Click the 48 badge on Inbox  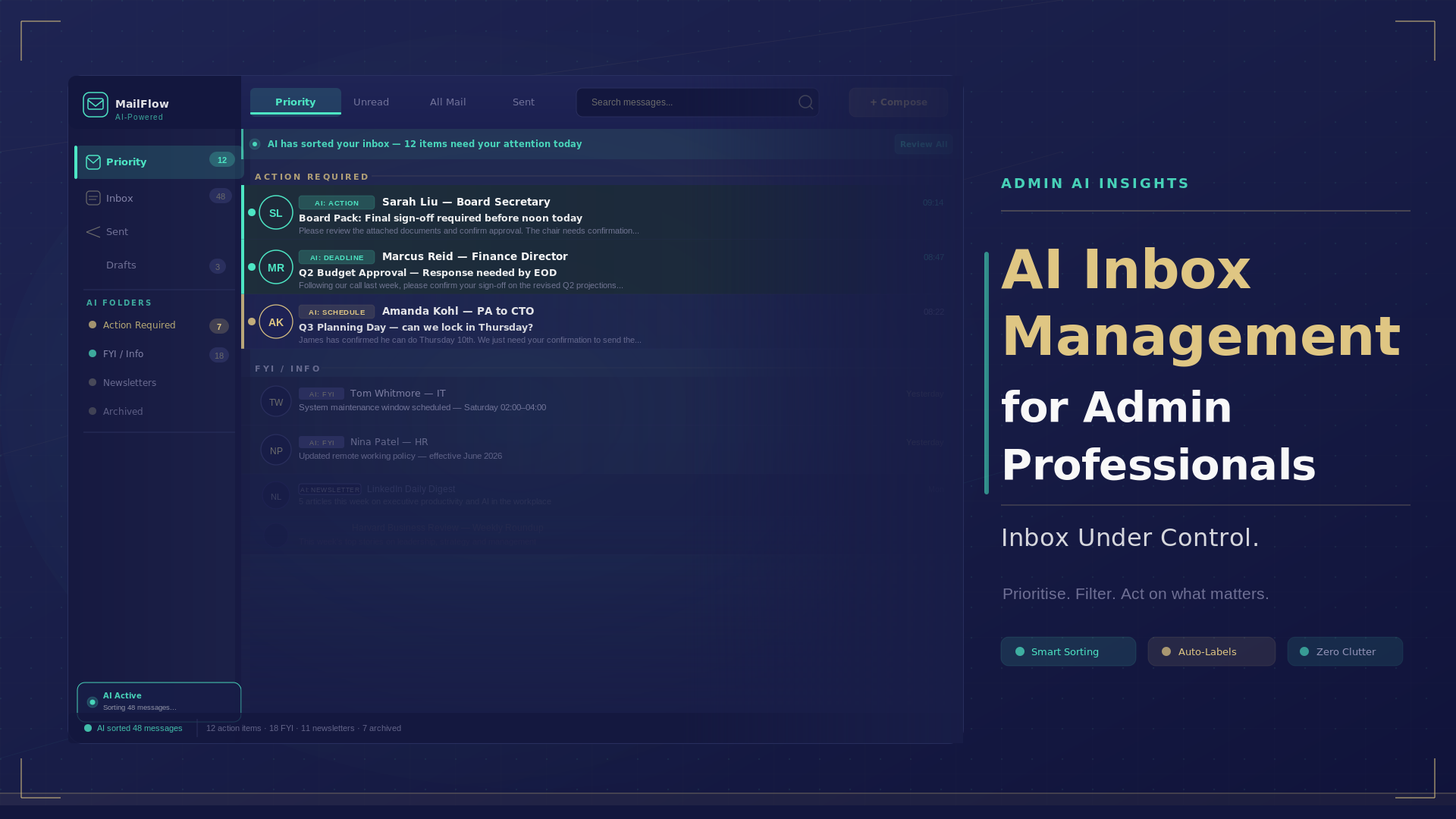(221, 196)
